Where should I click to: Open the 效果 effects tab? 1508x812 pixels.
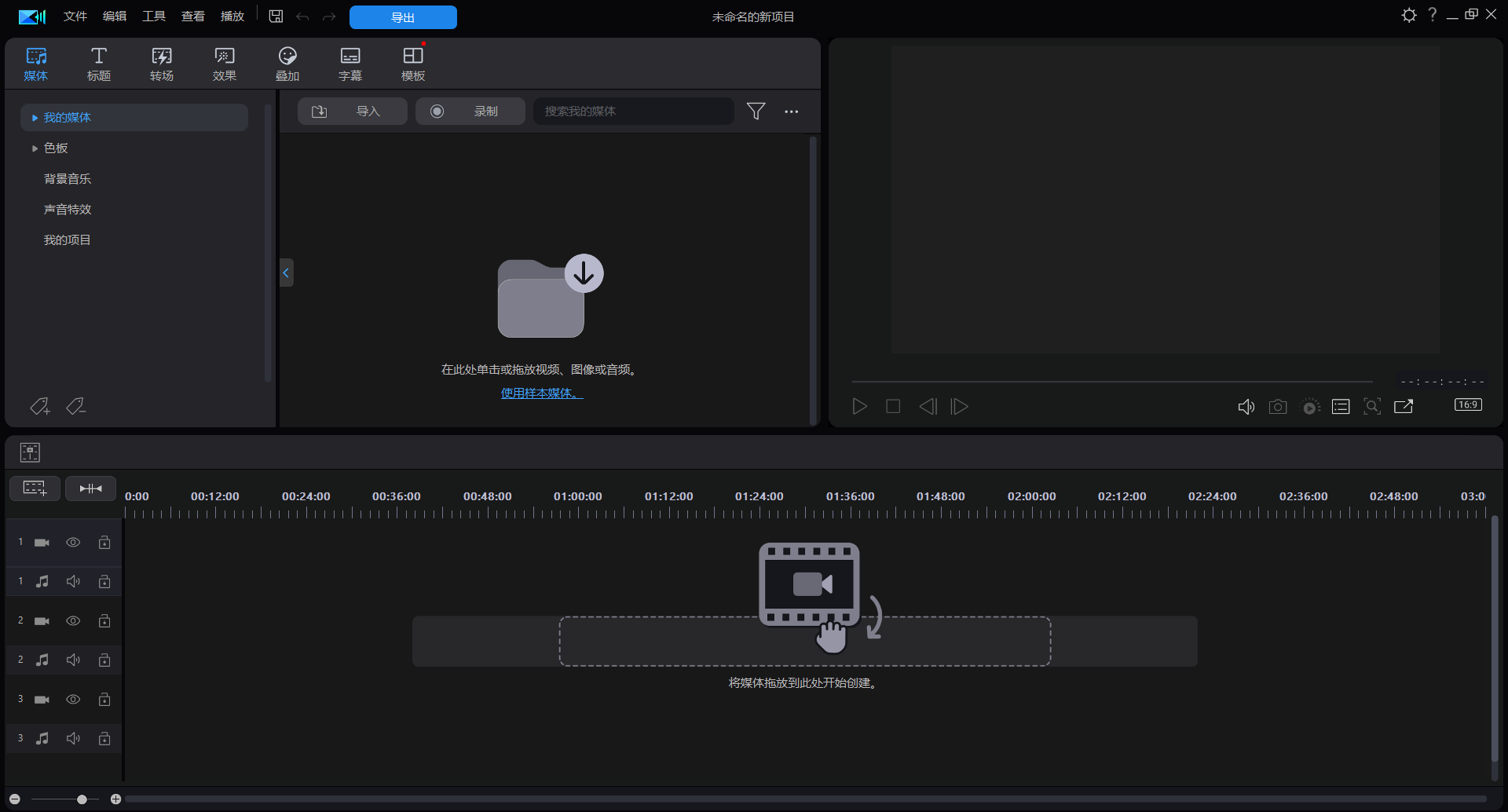point(225,64)
